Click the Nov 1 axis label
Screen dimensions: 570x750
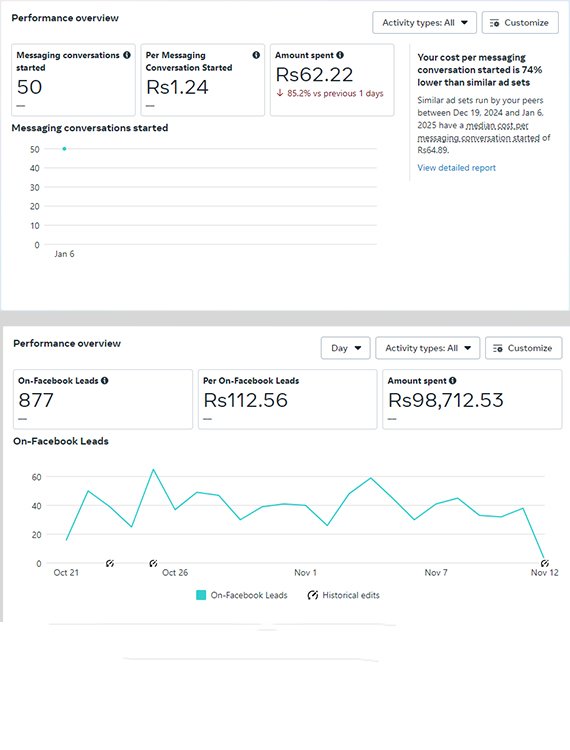(305, 573)
